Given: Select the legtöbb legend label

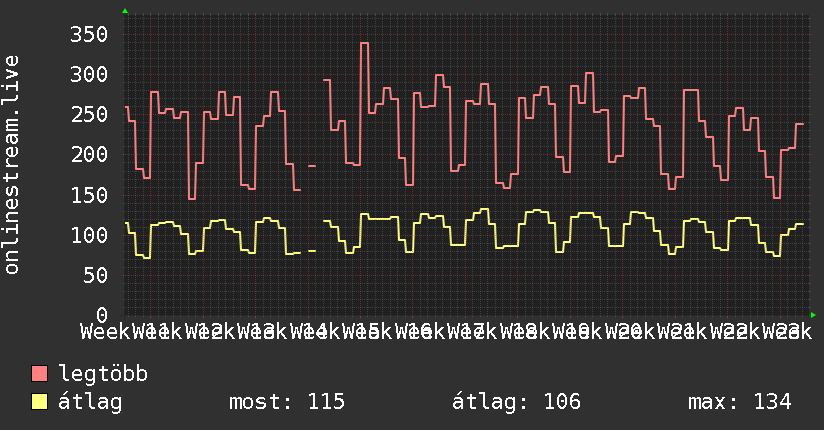Looking at the screenshot, I should [x=103, y=374].
